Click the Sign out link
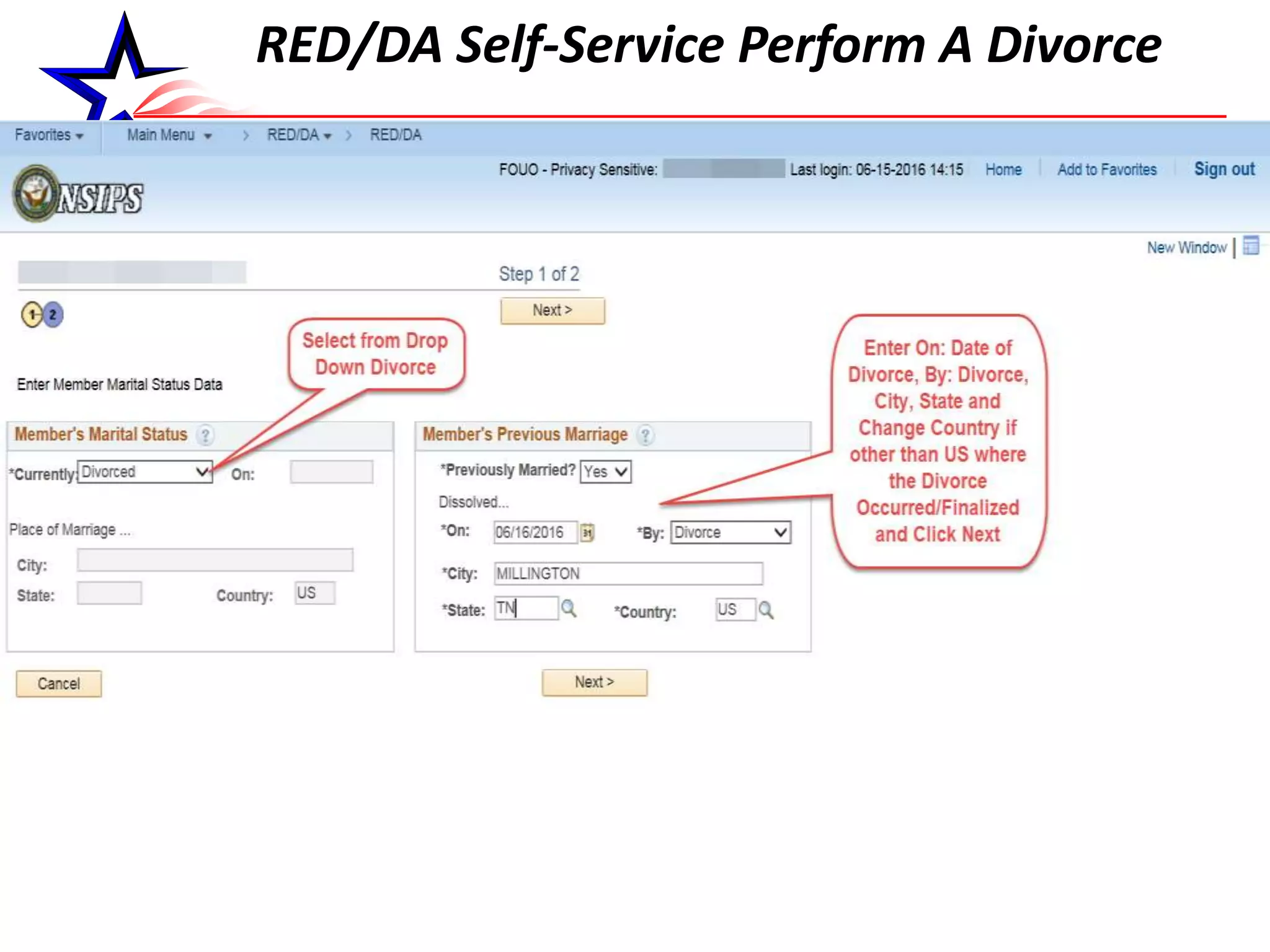This screenshot has height=952, width=1270. click(x=1223, y=169)
